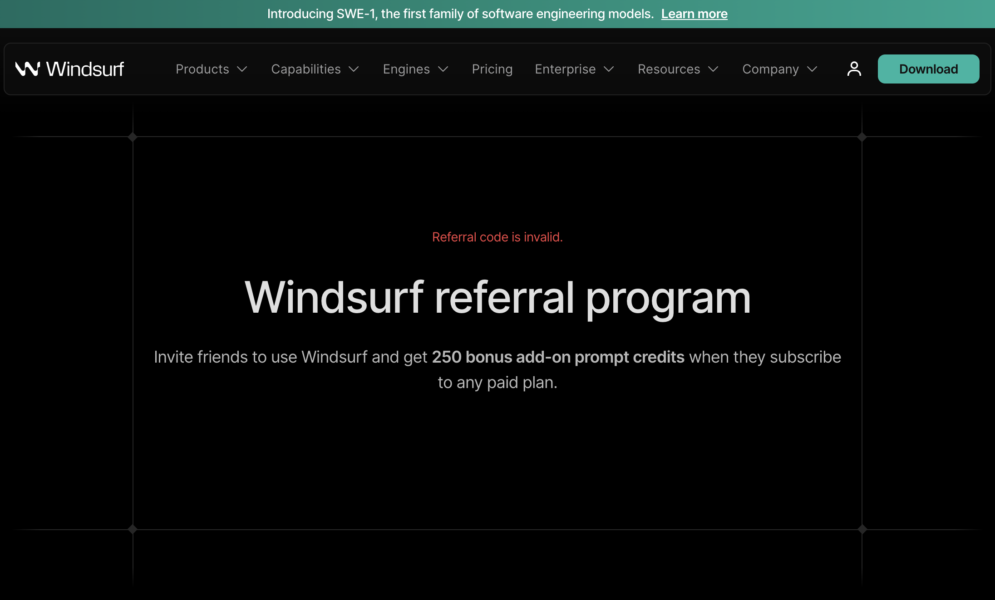
Task: Expand the chevron next to Capabilities
Action: (x=353, y=69)
